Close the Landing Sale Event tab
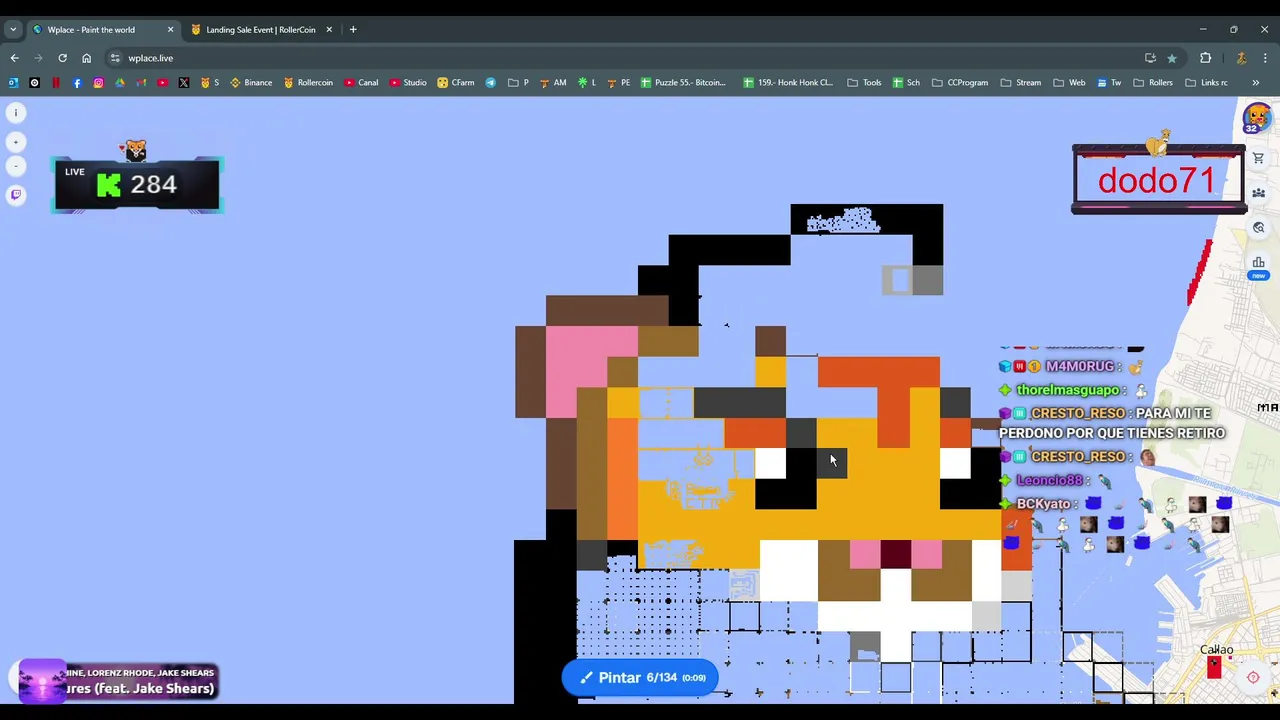The image size is (1280, 720). pos(329,30)
